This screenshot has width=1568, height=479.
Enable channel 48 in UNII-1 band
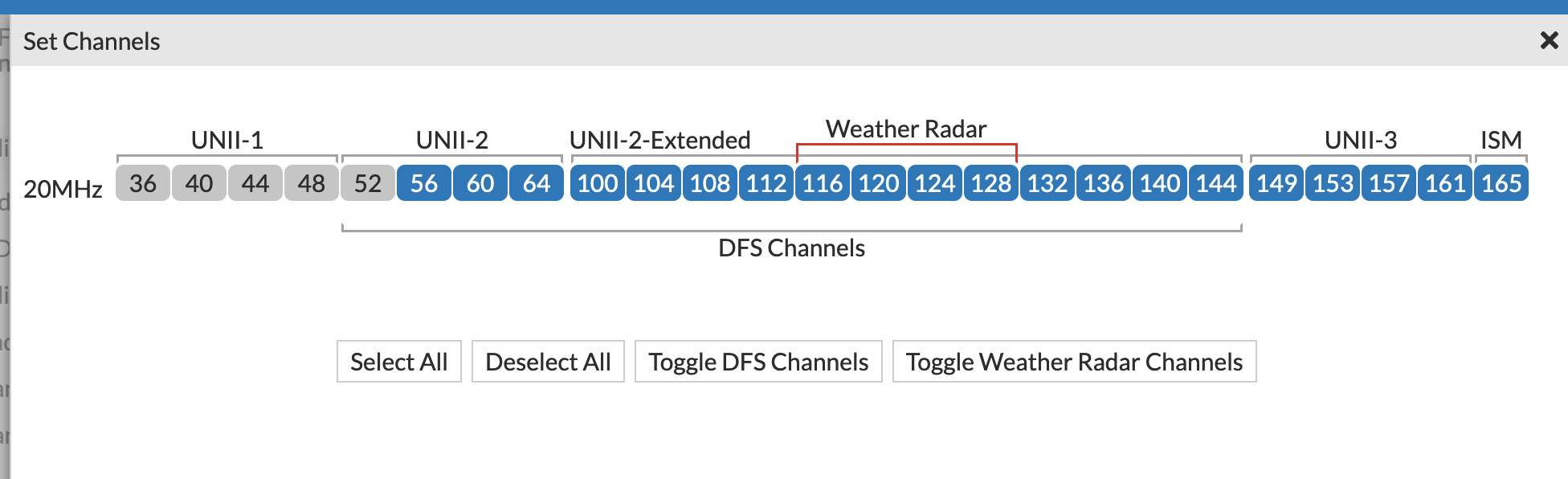click(311, 183)
